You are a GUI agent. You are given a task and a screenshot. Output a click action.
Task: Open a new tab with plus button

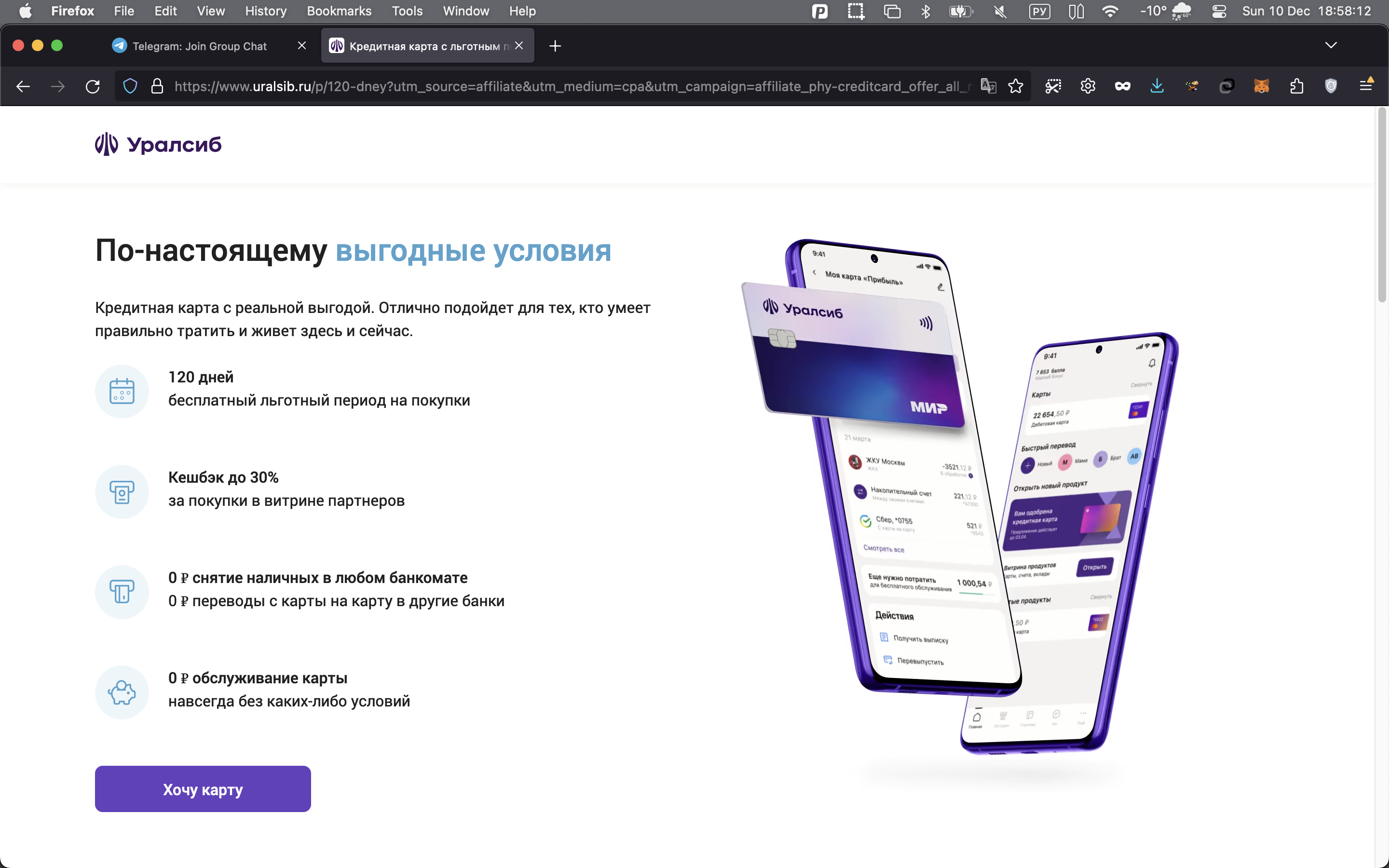[555, 46]
